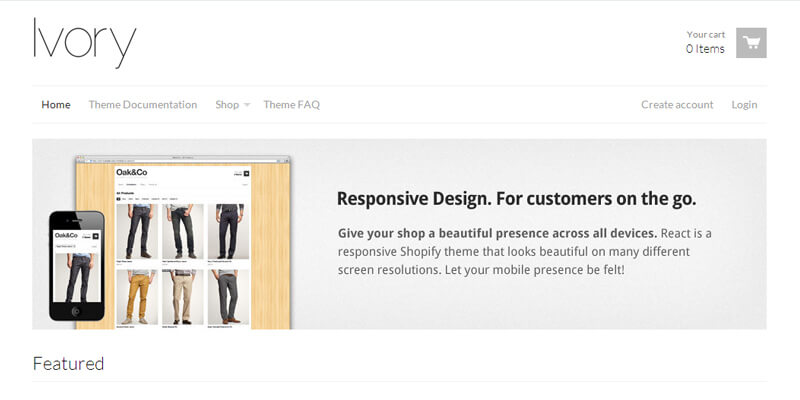800x400 pixels.
Task: Click the shopping cart icon
Action: pyautogui.click(x=751, y=43)
